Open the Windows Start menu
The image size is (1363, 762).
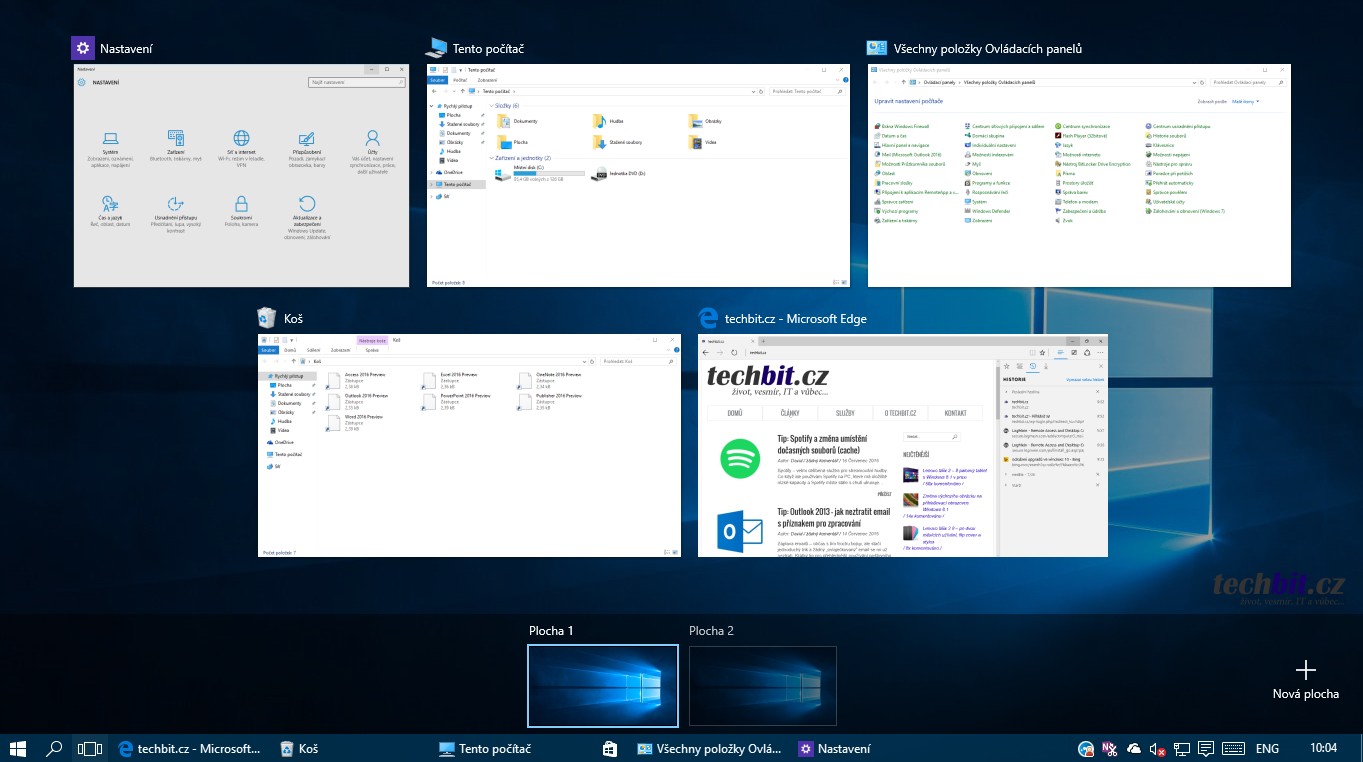coord(17,748)
